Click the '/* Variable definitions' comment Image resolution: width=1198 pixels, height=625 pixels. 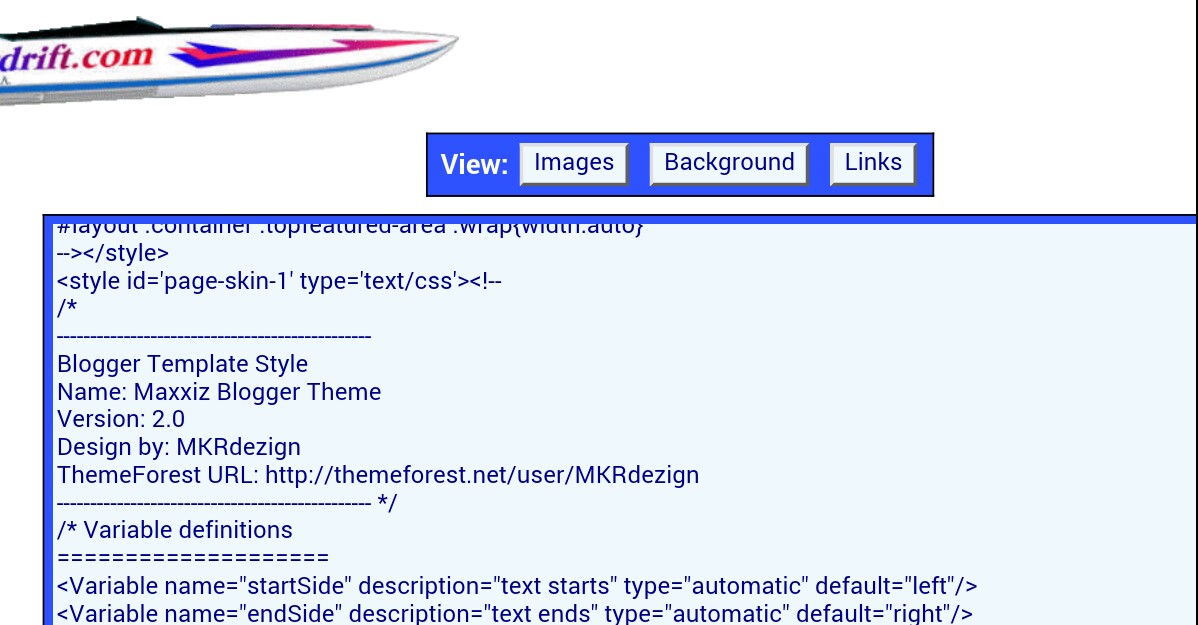coord(175,530)
